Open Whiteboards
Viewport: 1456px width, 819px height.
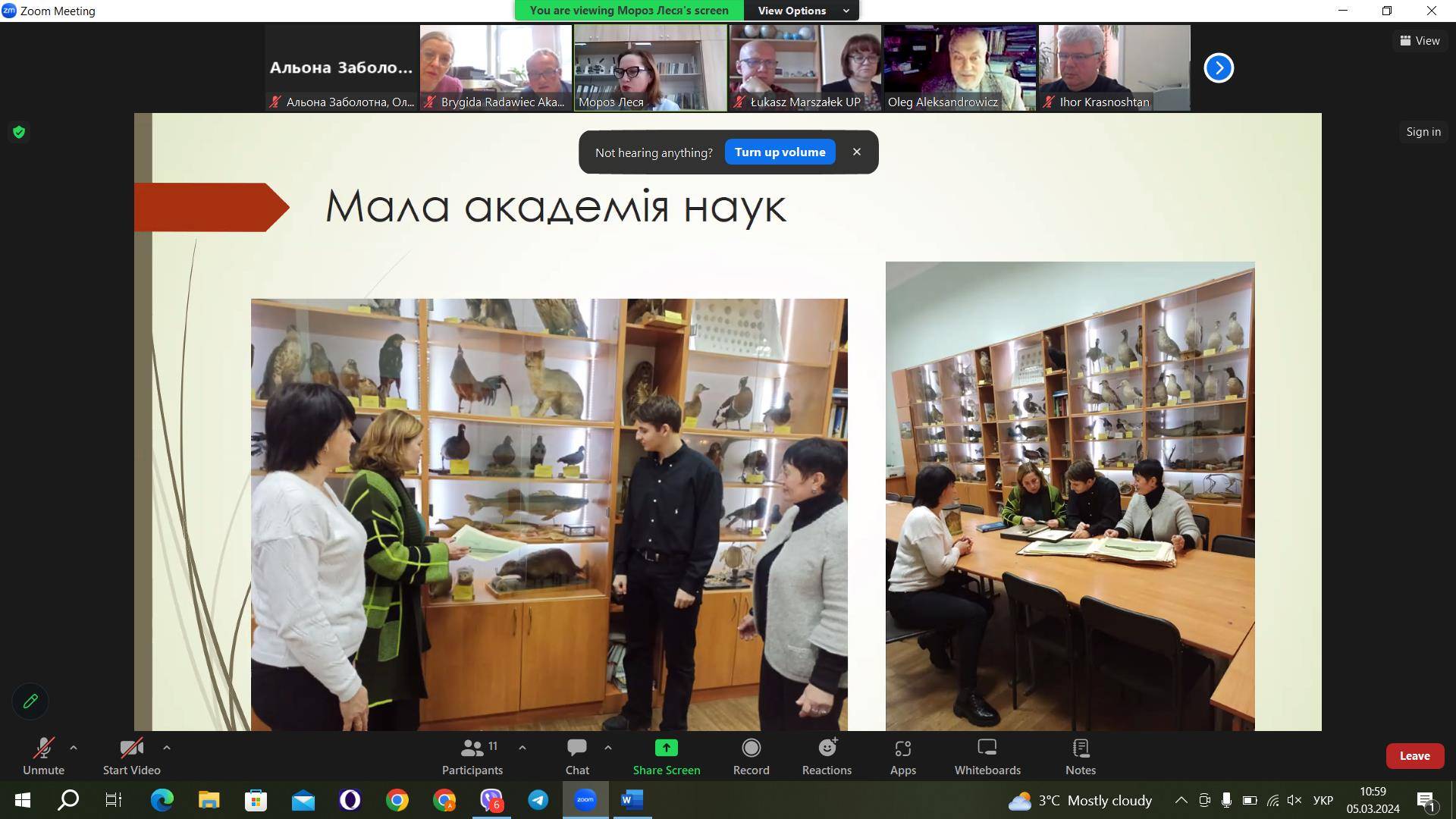tap(987, 757)
